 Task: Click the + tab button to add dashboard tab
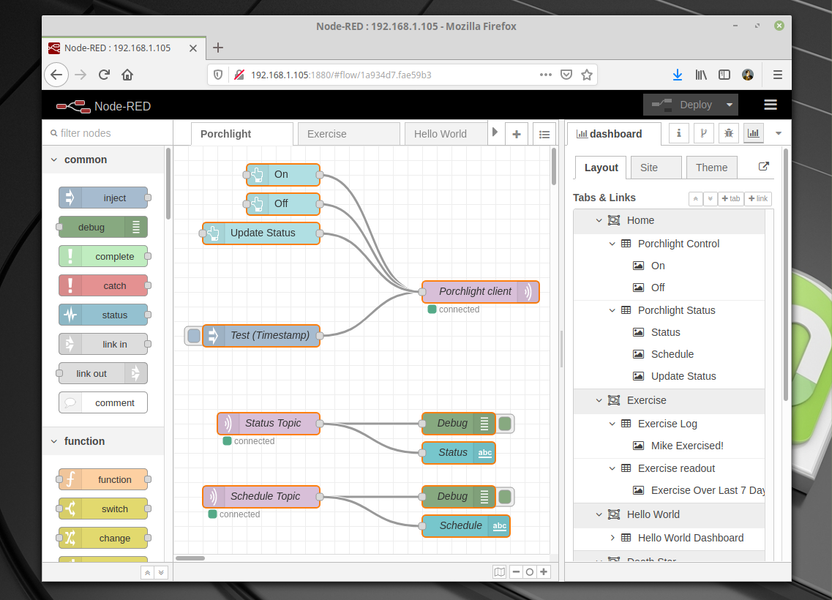[x=731, y=198]
